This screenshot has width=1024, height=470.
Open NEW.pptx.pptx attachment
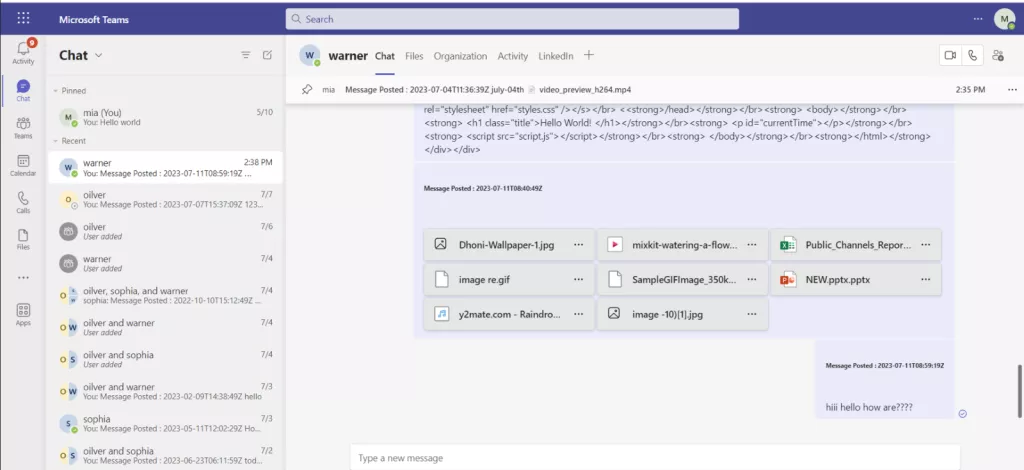pyautogui.click(x=856, y=279)
